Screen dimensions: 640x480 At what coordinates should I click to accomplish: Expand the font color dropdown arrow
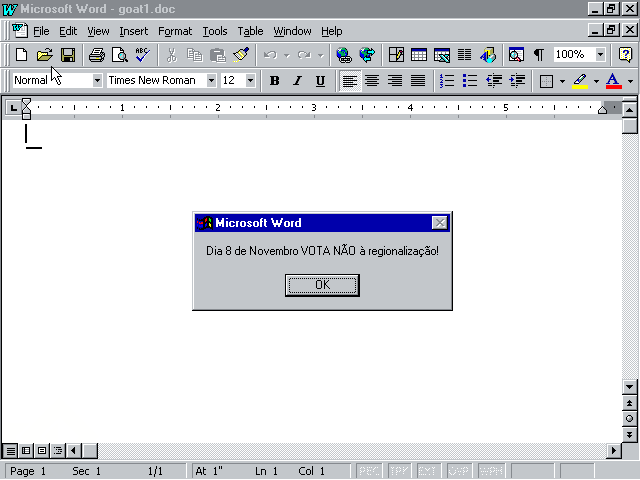pyautogui.click(x=630, y=81)
